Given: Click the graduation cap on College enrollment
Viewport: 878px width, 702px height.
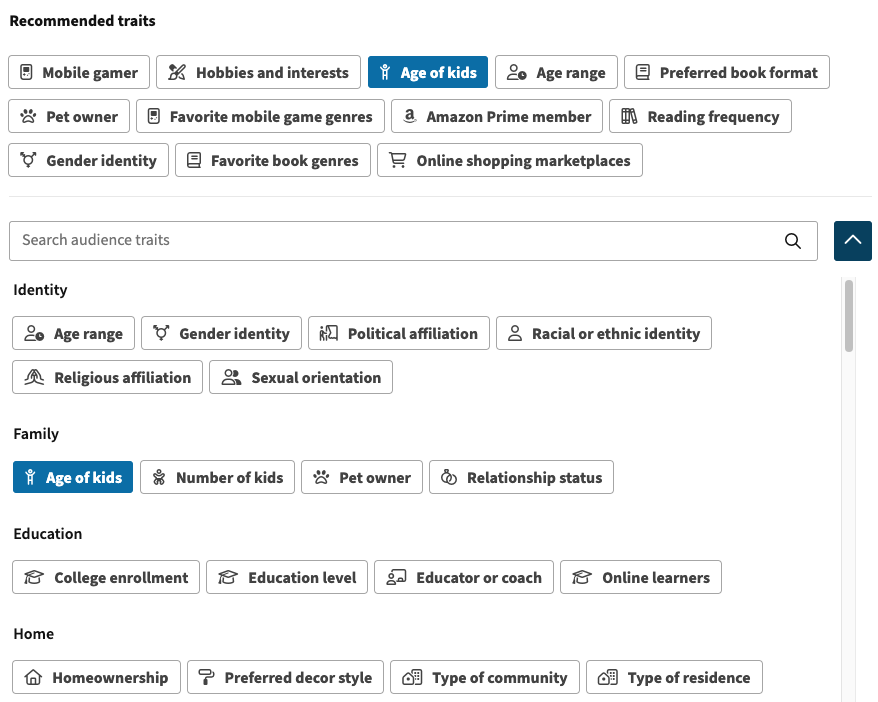Looking at the screenshot, I should [34, 577].
